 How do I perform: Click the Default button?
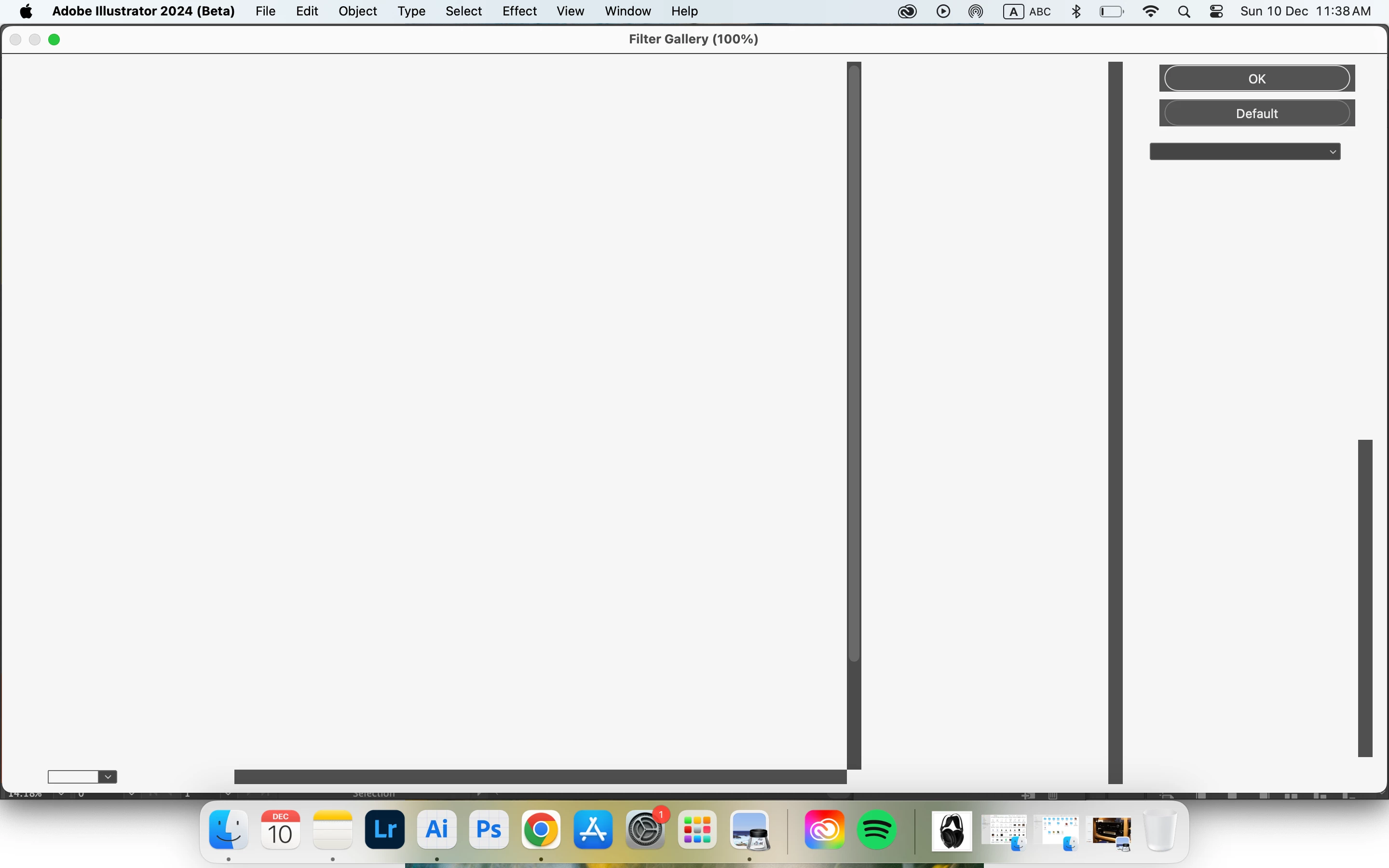(1256, 113)
